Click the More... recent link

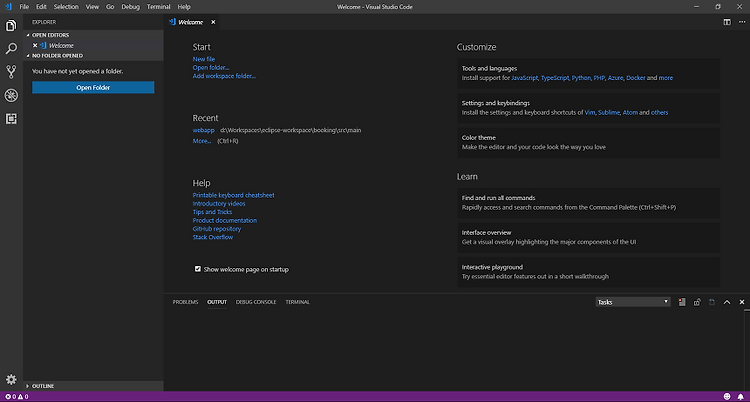pyautogui.click(x=202, y=141)
